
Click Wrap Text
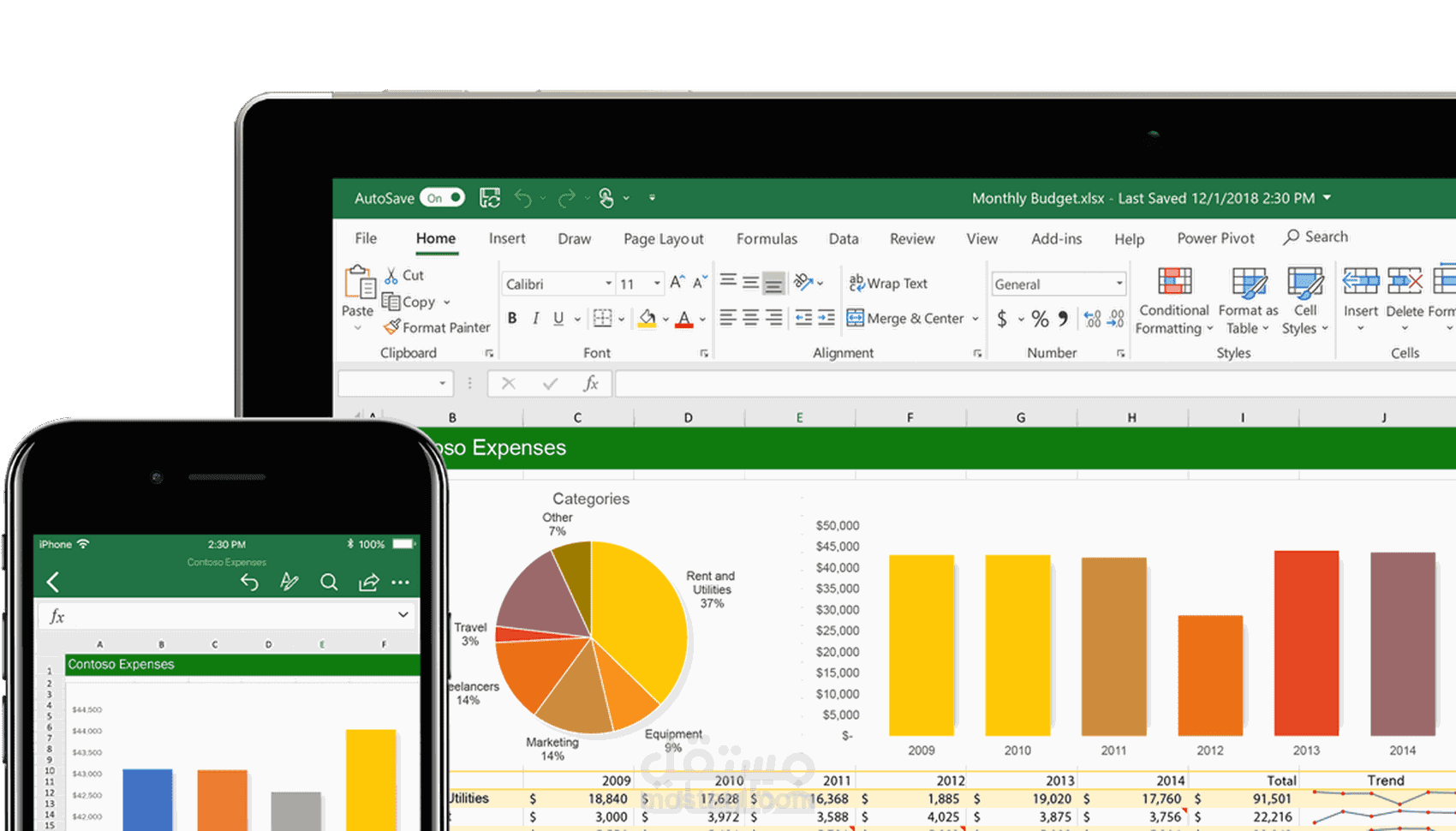coord(888,283)
